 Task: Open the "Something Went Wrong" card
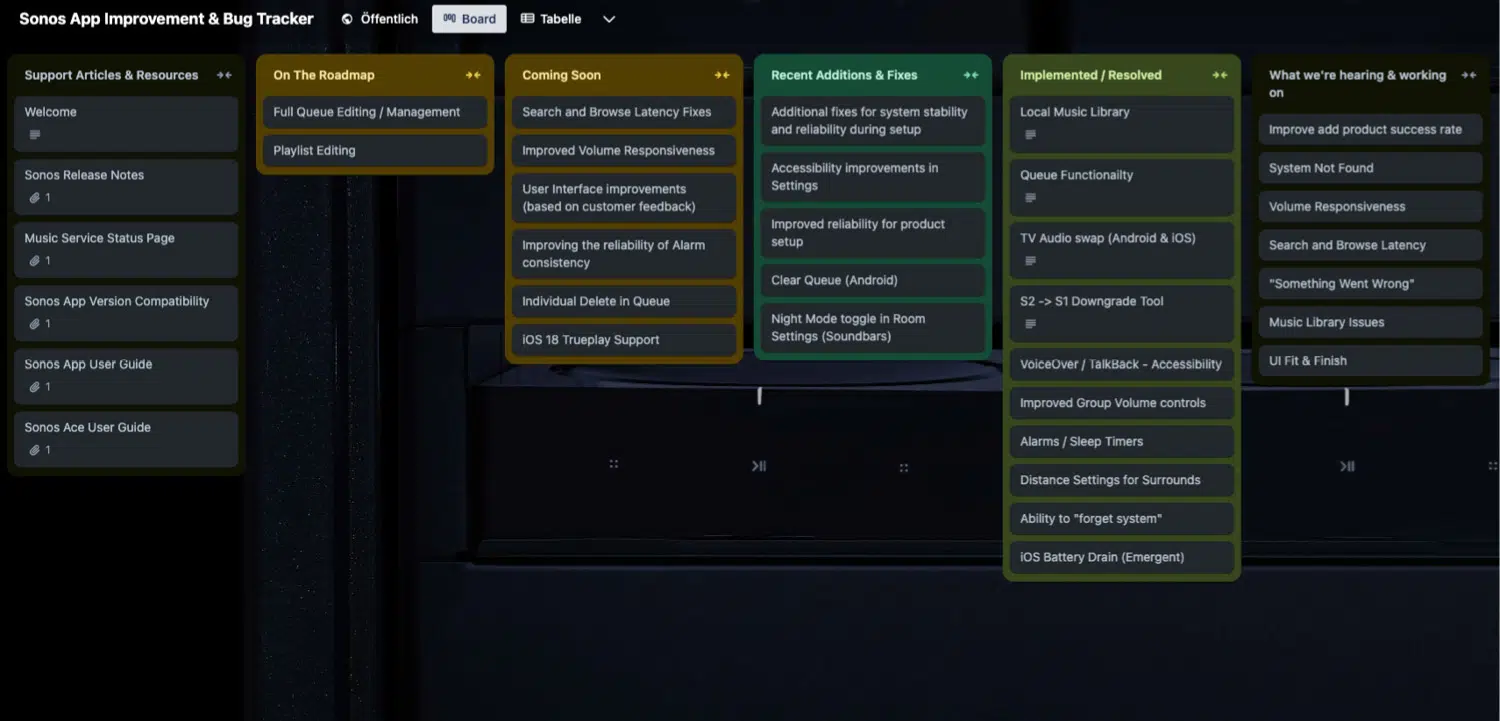(x=1370, y=284)
